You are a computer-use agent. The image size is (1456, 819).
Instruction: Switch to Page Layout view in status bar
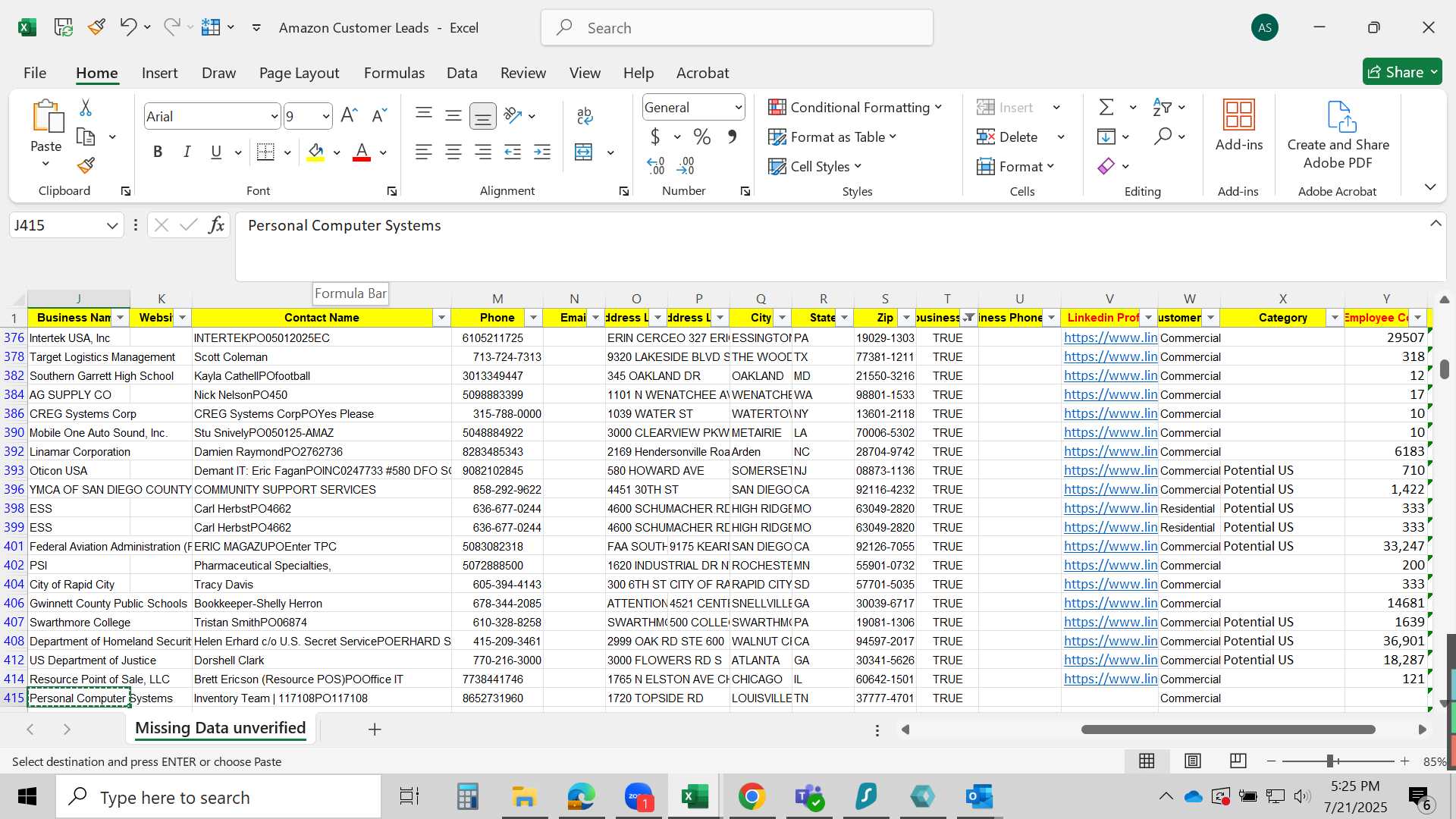click(1192, 761)
